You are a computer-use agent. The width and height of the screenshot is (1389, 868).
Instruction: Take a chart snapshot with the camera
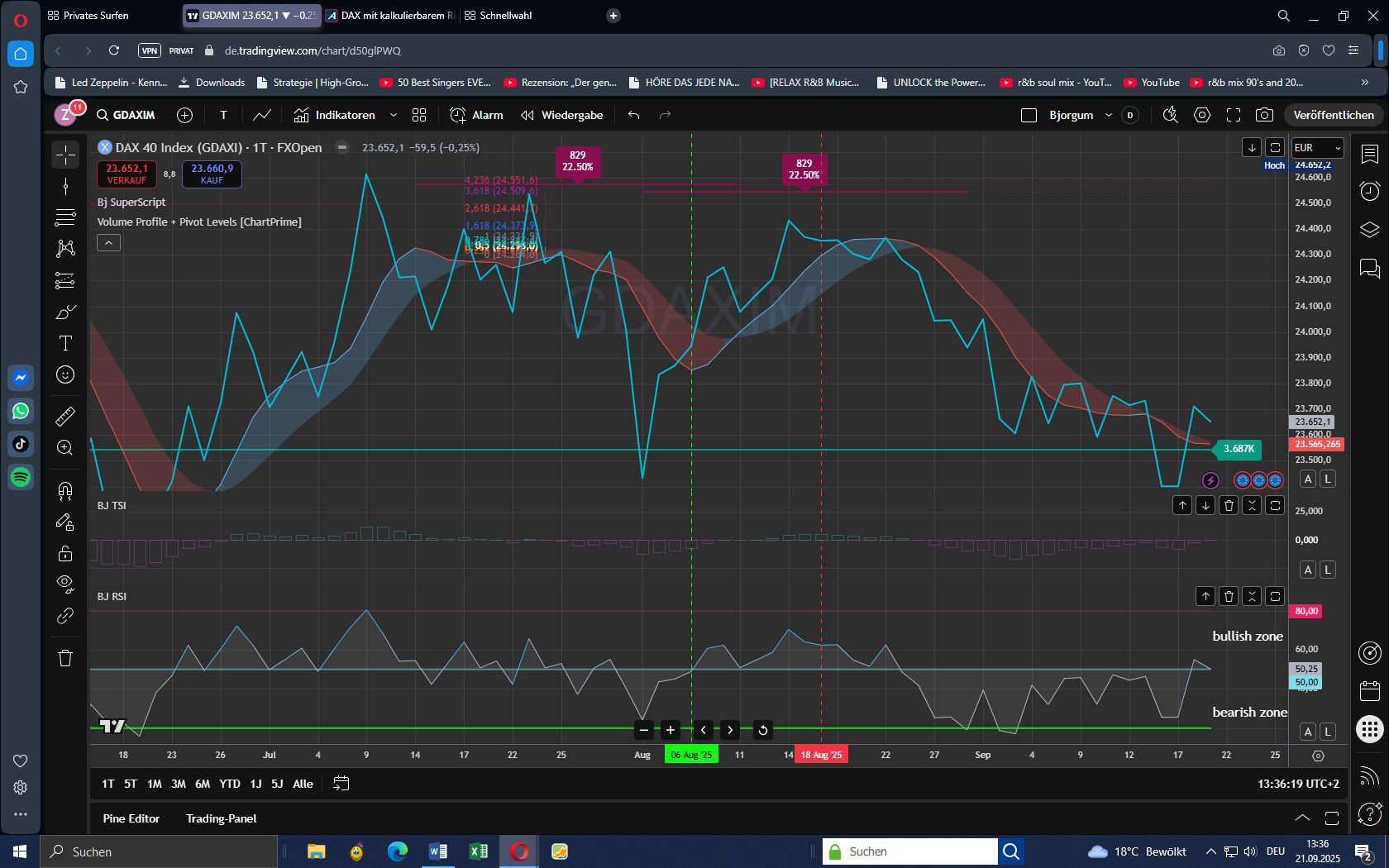click(x=1264, y=115)
